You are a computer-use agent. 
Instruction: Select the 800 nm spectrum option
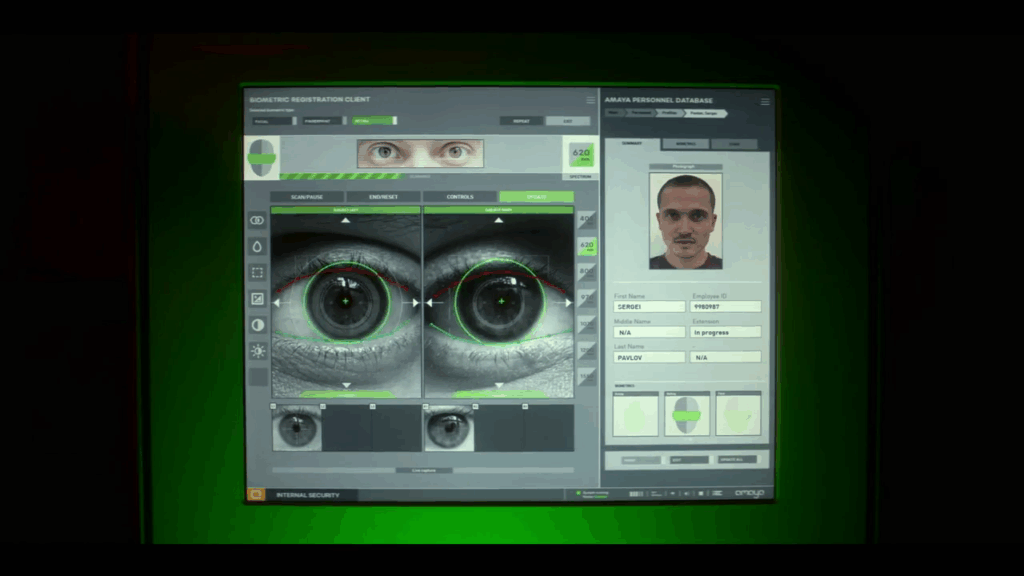(586, 272)
